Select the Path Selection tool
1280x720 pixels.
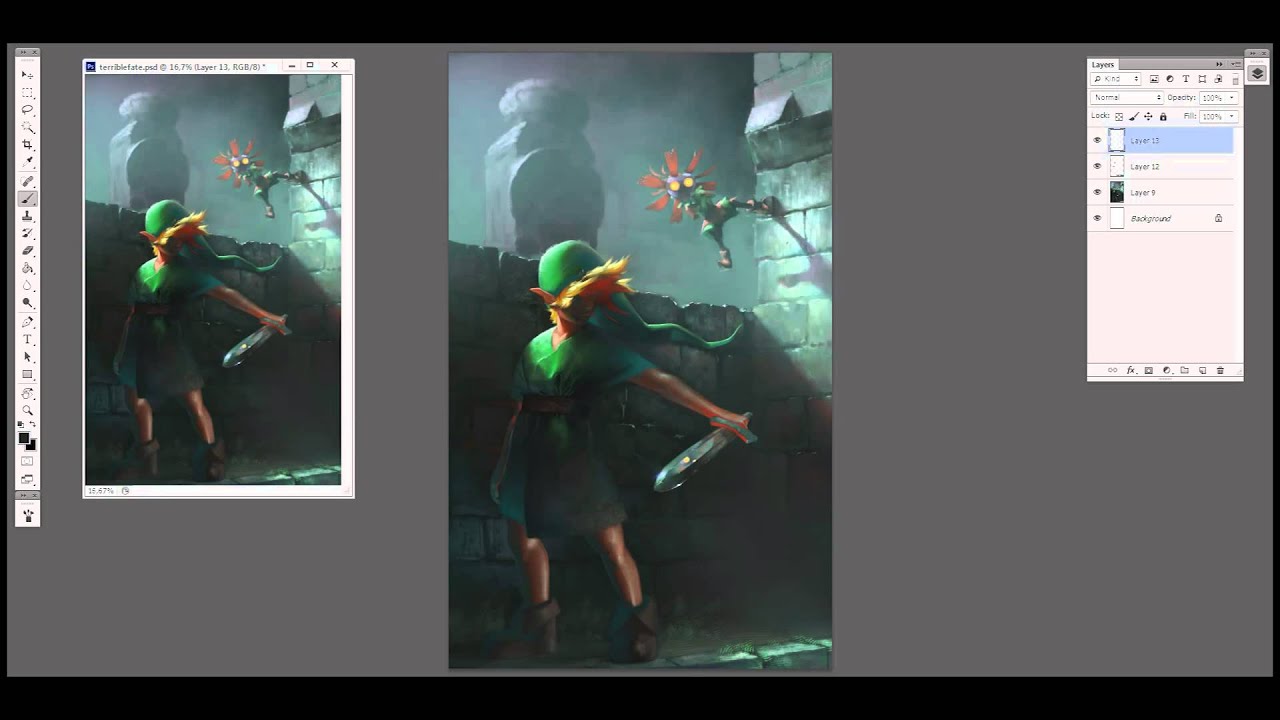[x=28, y=357]
